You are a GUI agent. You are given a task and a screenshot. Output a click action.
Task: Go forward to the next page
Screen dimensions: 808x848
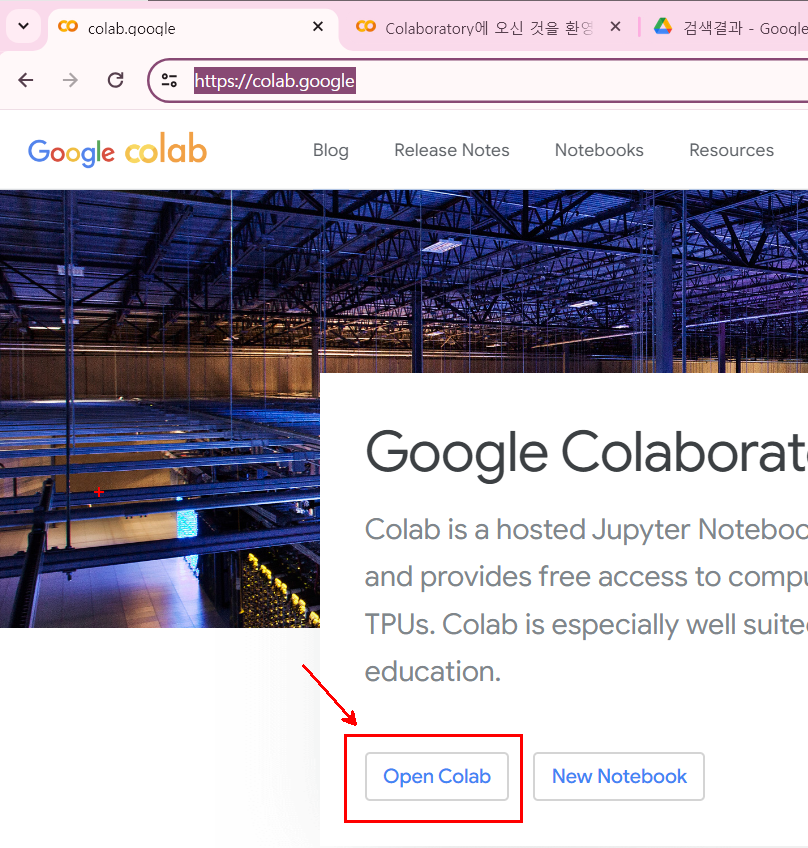(70, 81)
